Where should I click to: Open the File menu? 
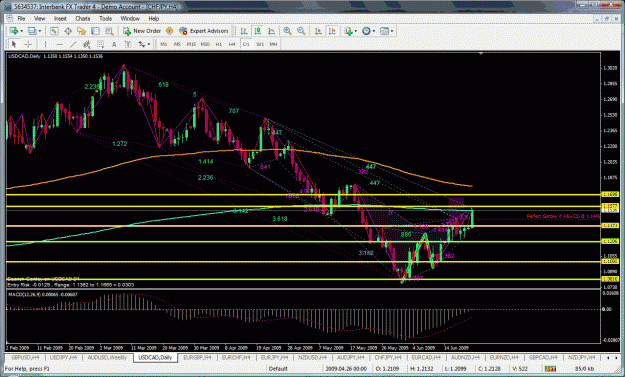click(21, 18)
